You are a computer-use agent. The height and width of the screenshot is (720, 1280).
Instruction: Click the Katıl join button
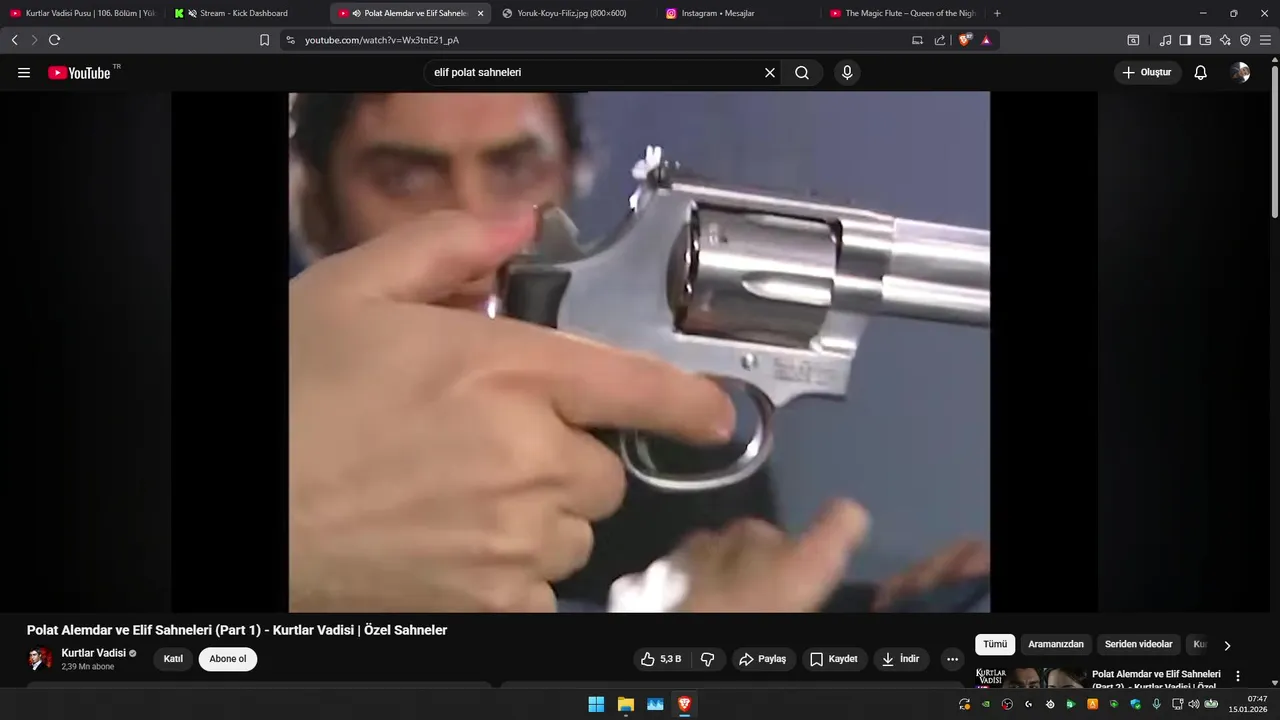pos(173,659)
